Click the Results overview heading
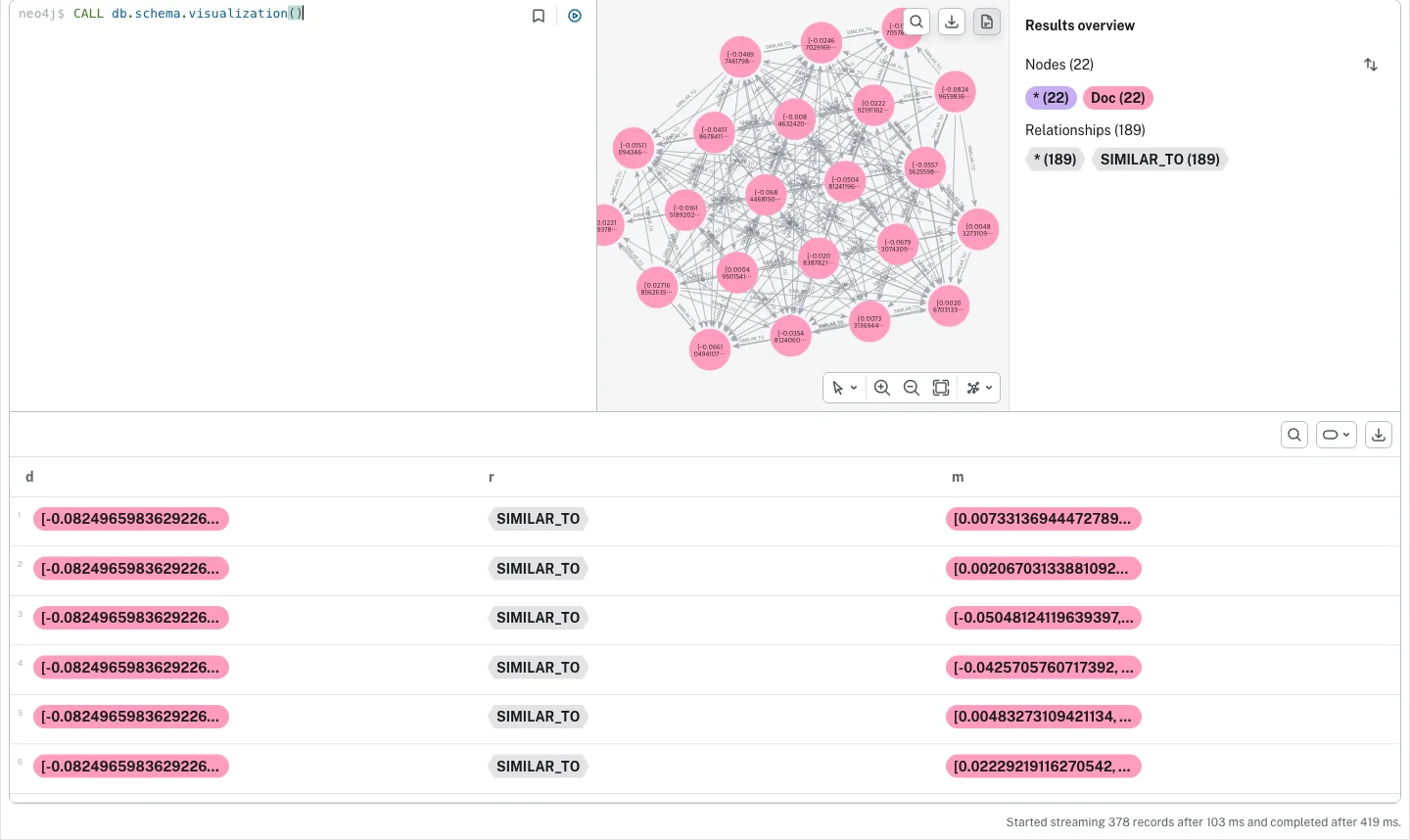Viewport: 1410px width, 840px height. (1080, 25)
